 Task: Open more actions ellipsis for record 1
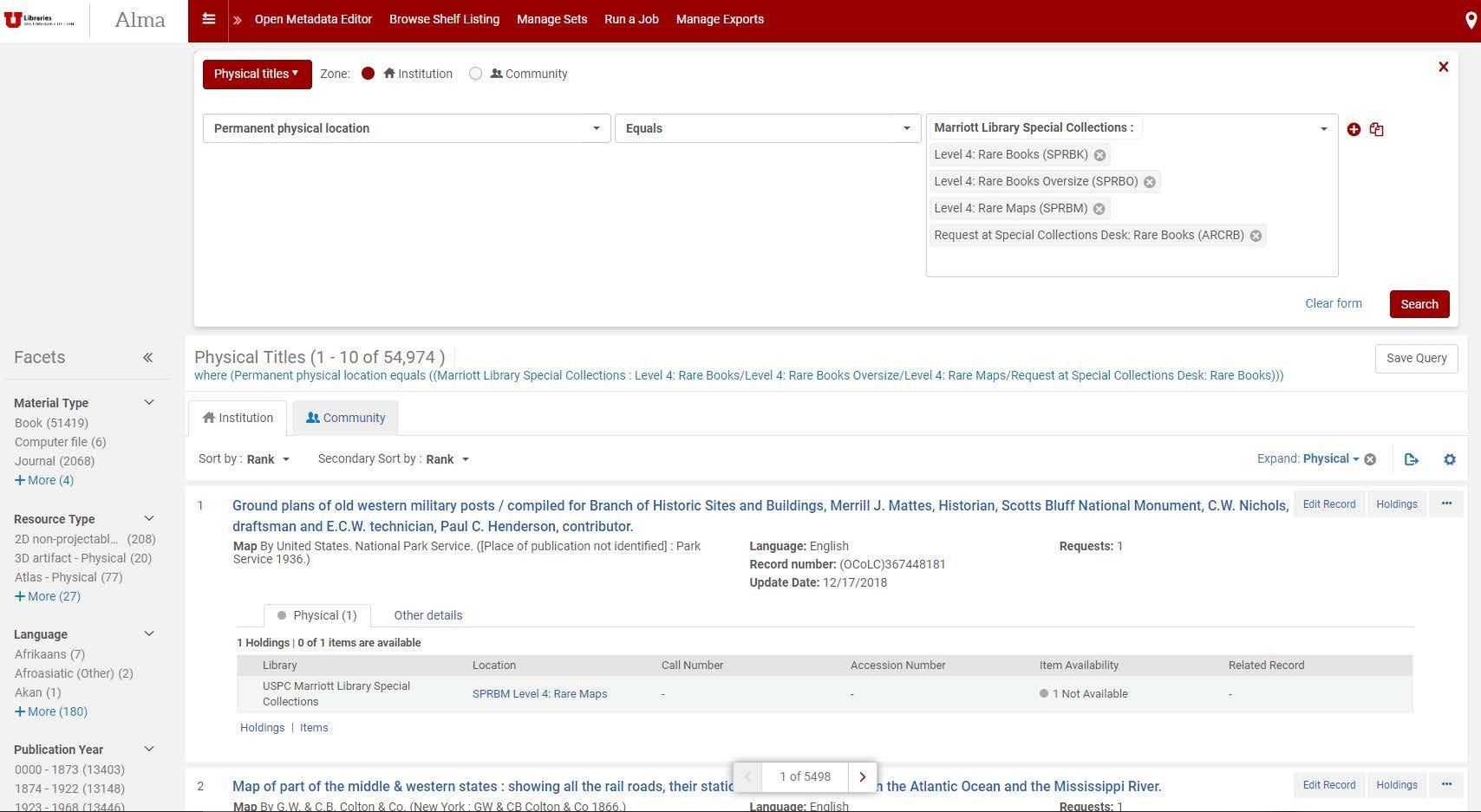click(x=1446, y=503)
